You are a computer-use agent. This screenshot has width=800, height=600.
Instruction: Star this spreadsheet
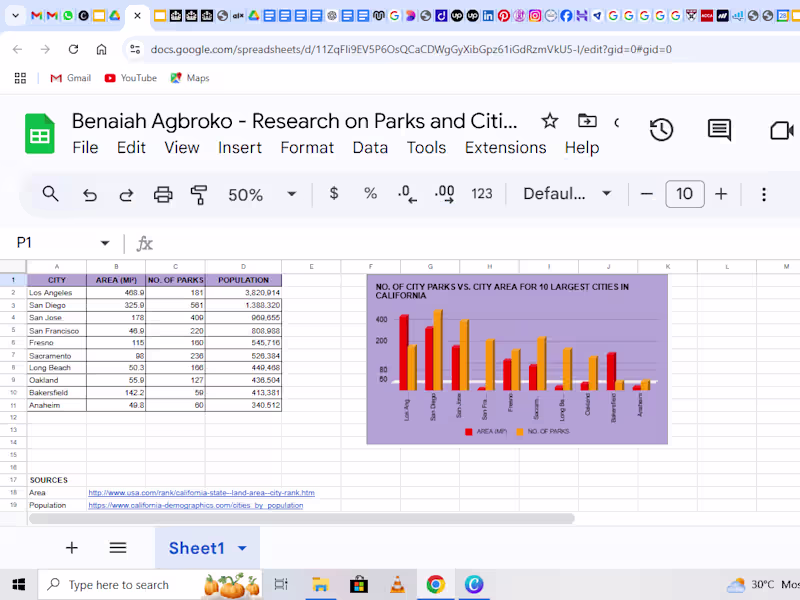point(549,121)
